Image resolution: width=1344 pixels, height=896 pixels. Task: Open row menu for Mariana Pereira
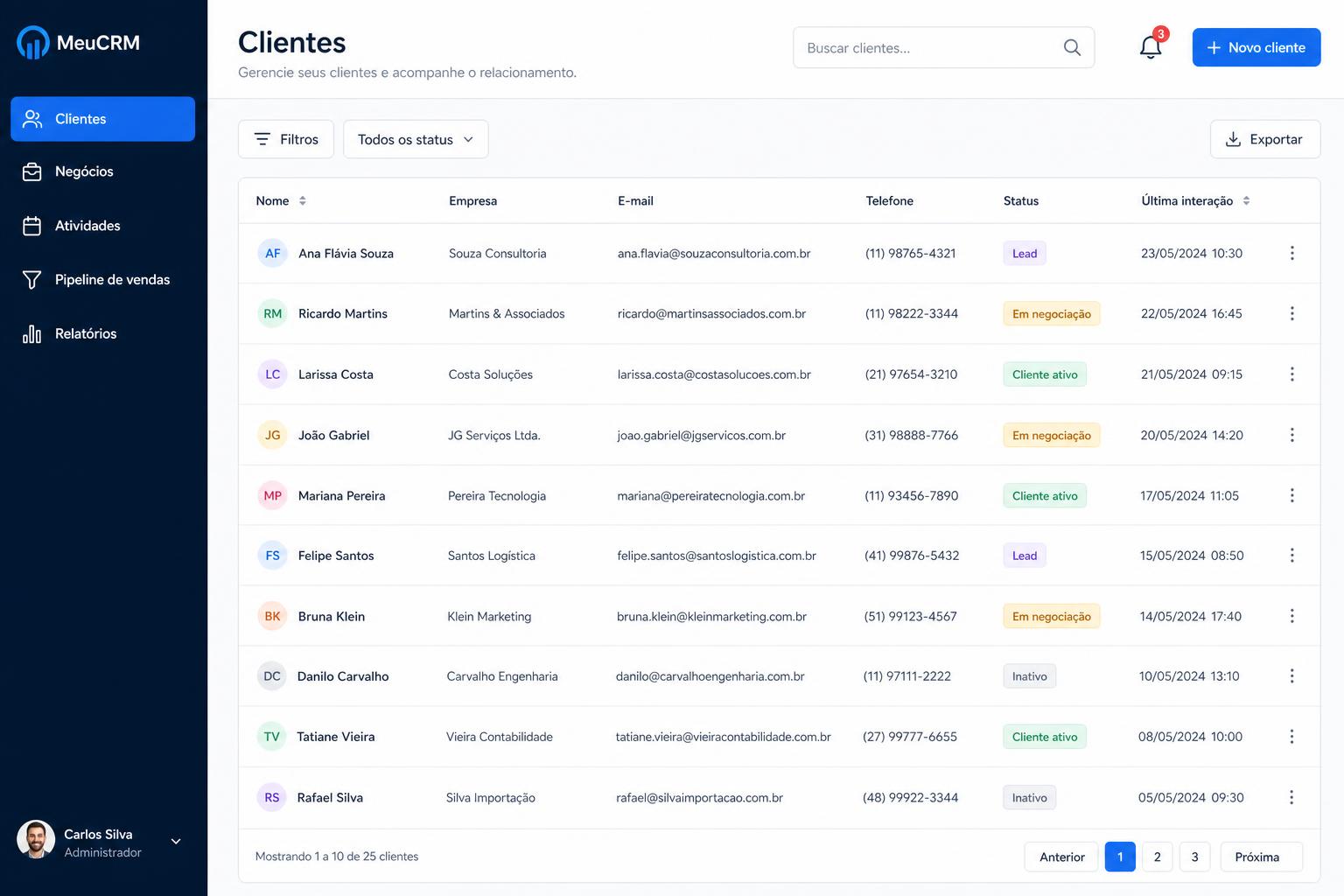point(1291,495)
